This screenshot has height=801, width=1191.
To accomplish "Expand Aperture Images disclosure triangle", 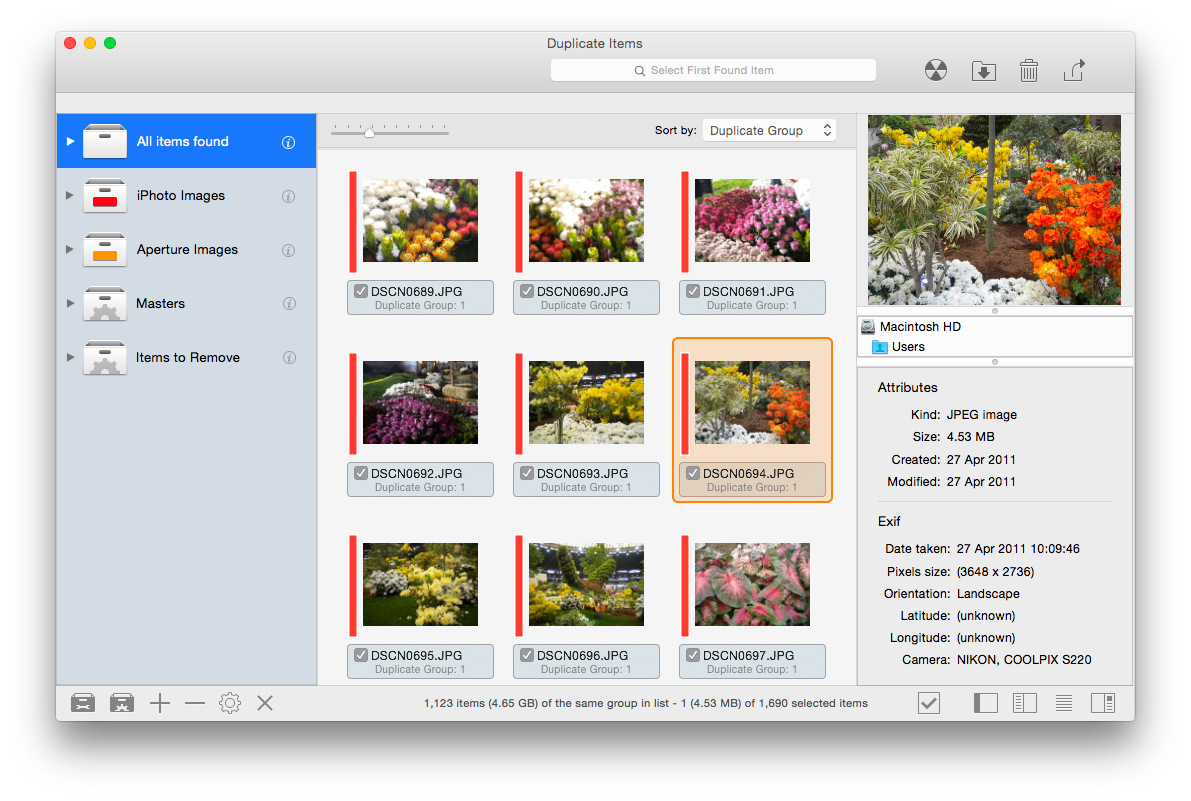I will pyautogui.click(x=70, y=249).
